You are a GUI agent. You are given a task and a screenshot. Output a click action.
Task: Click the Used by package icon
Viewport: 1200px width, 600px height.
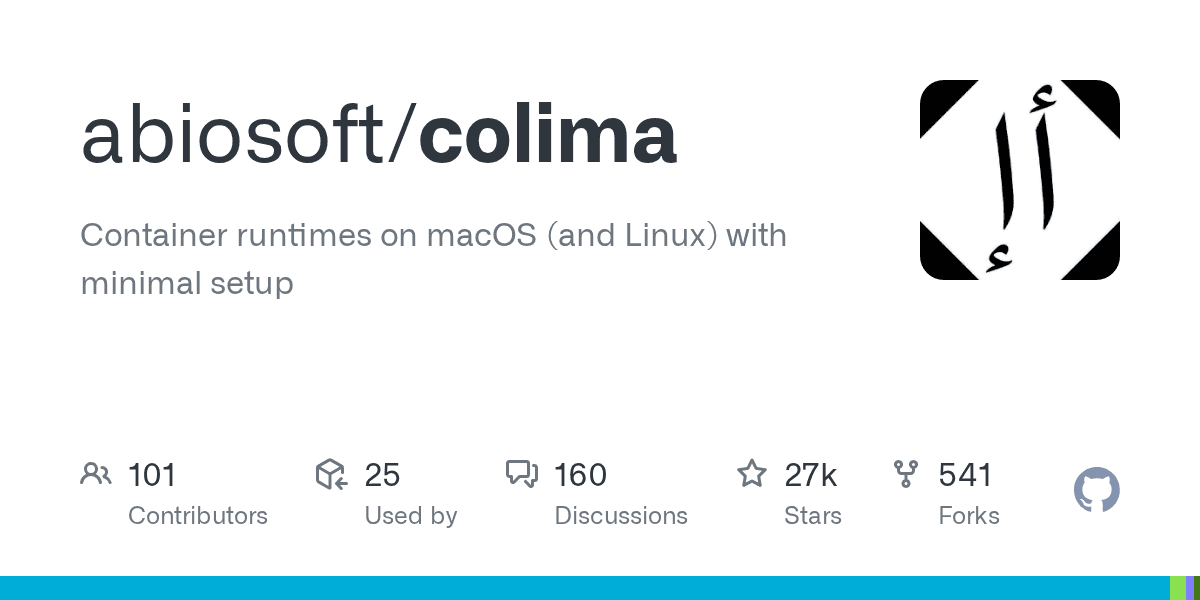tap(331, 474)
